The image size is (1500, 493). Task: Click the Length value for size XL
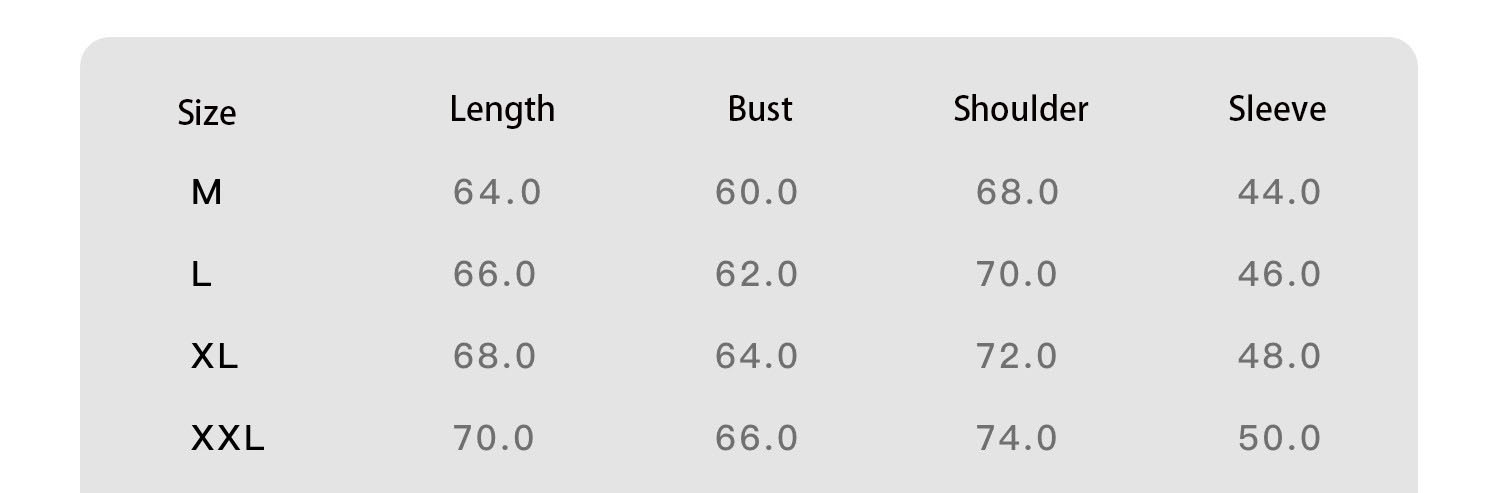(495, 356)
